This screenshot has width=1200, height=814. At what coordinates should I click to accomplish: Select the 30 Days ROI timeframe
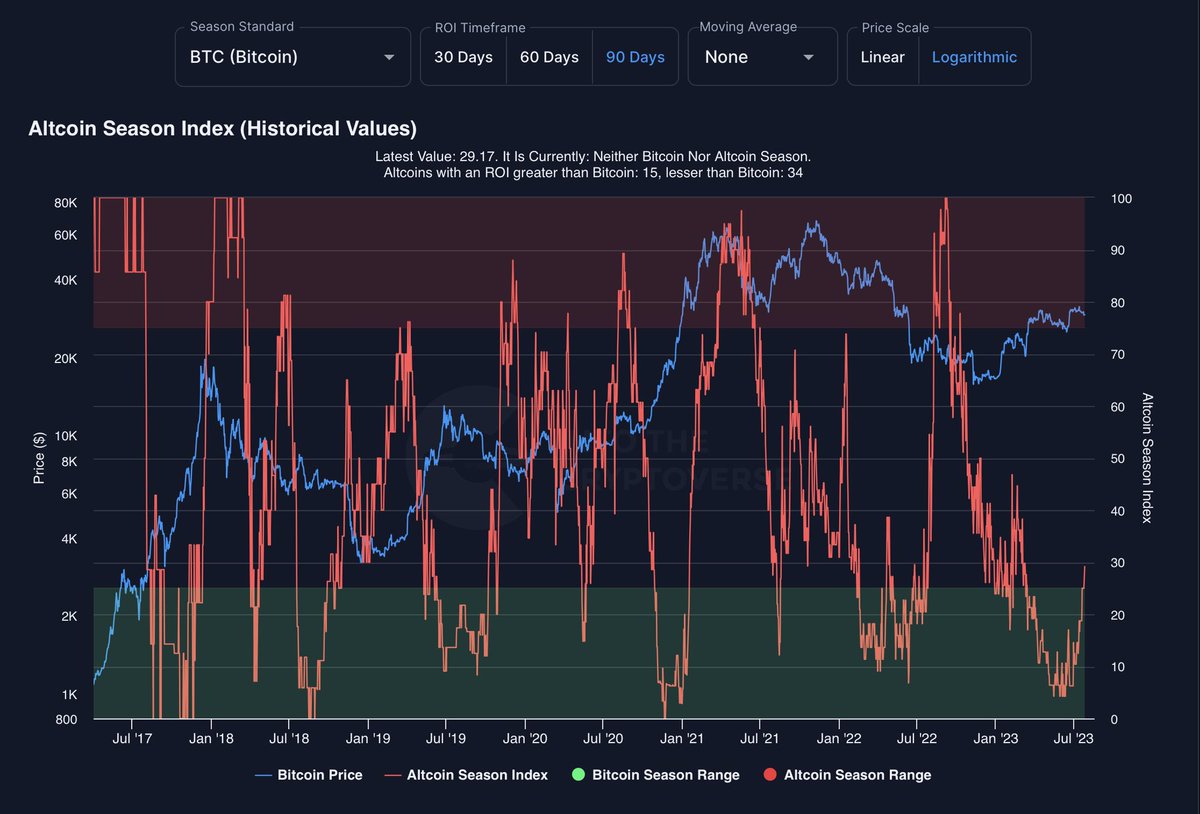coord(463,57)
